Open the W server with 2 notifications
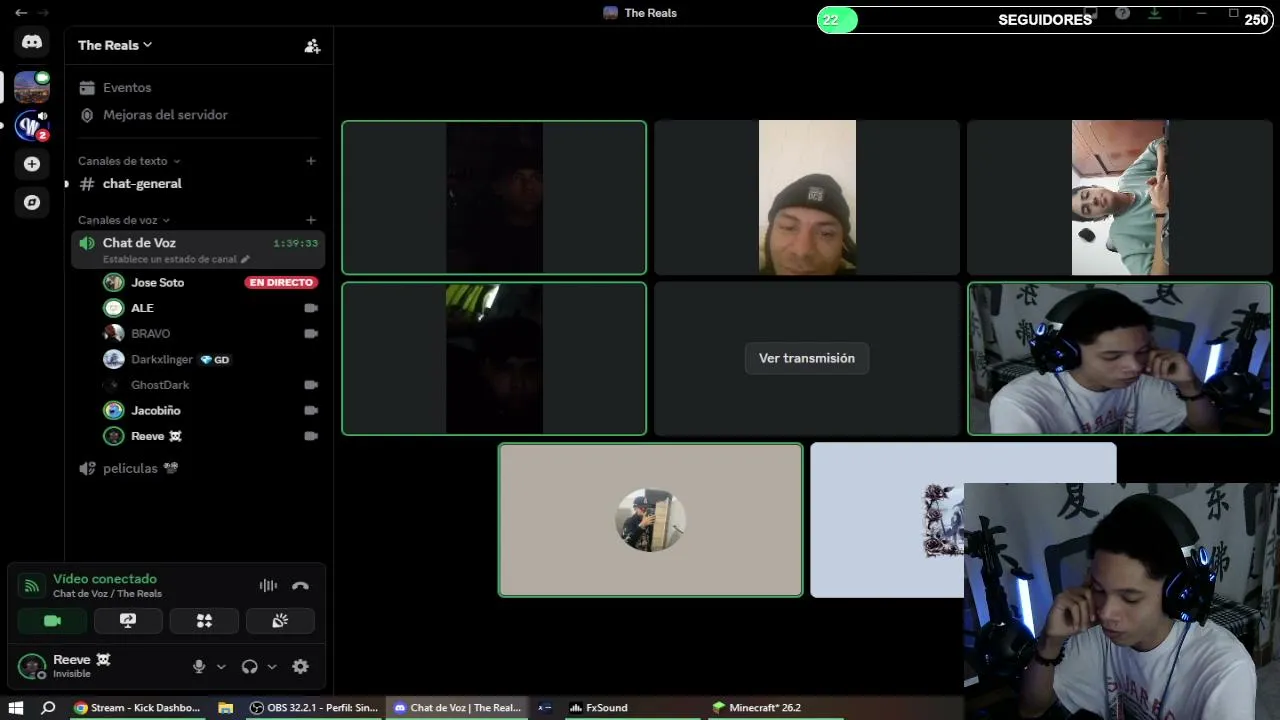Image resolution: width=1280 pixels, height=720 pixels. click(x=32, y=126)
